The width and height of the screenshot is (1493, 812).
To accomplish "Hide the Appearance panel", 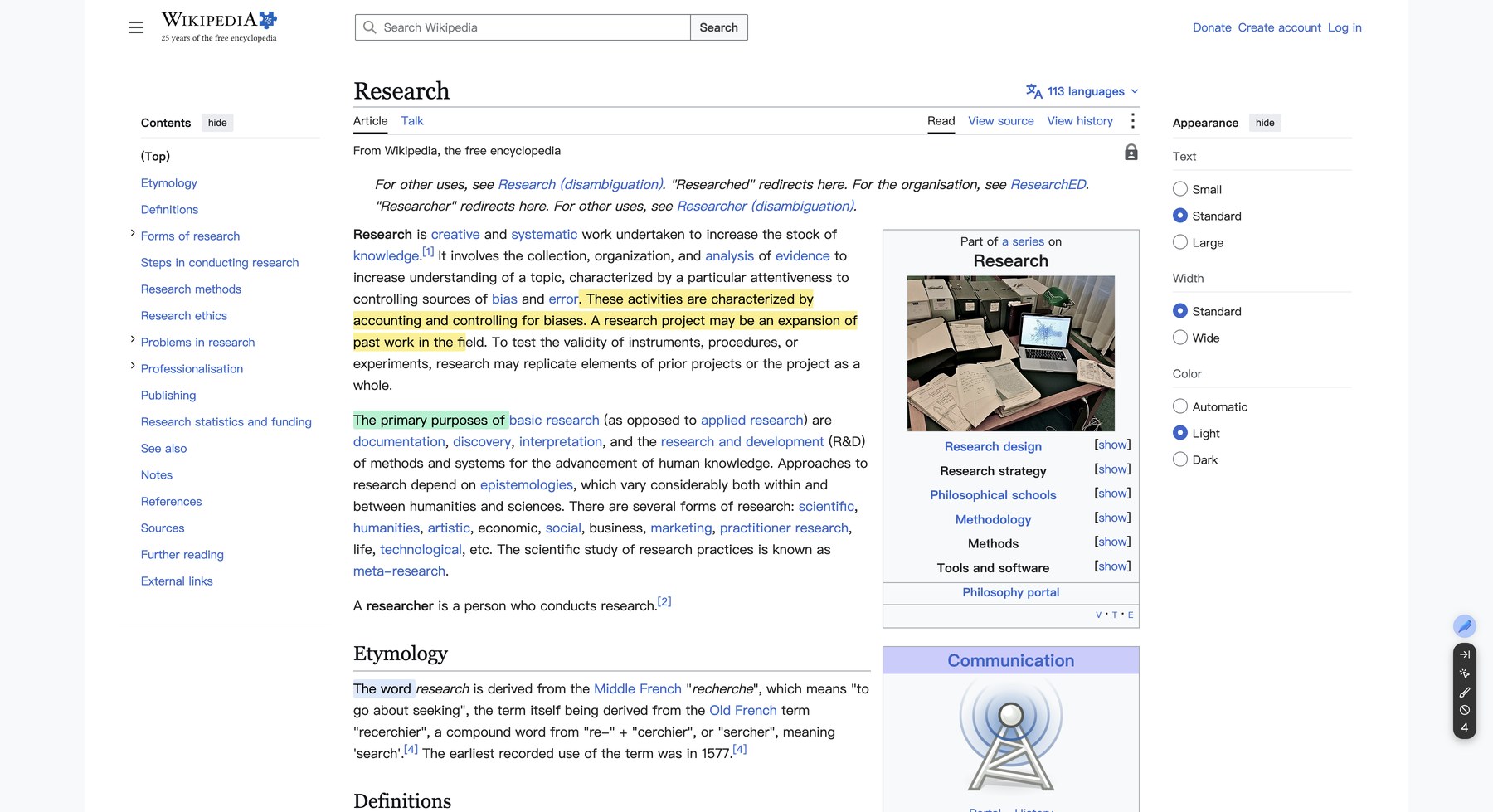I will [x=1265, y=123].
